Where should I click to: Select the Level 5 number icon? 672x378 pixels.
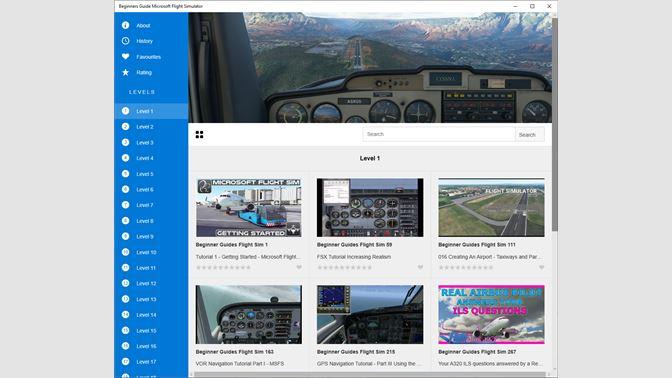click(125, 174)
